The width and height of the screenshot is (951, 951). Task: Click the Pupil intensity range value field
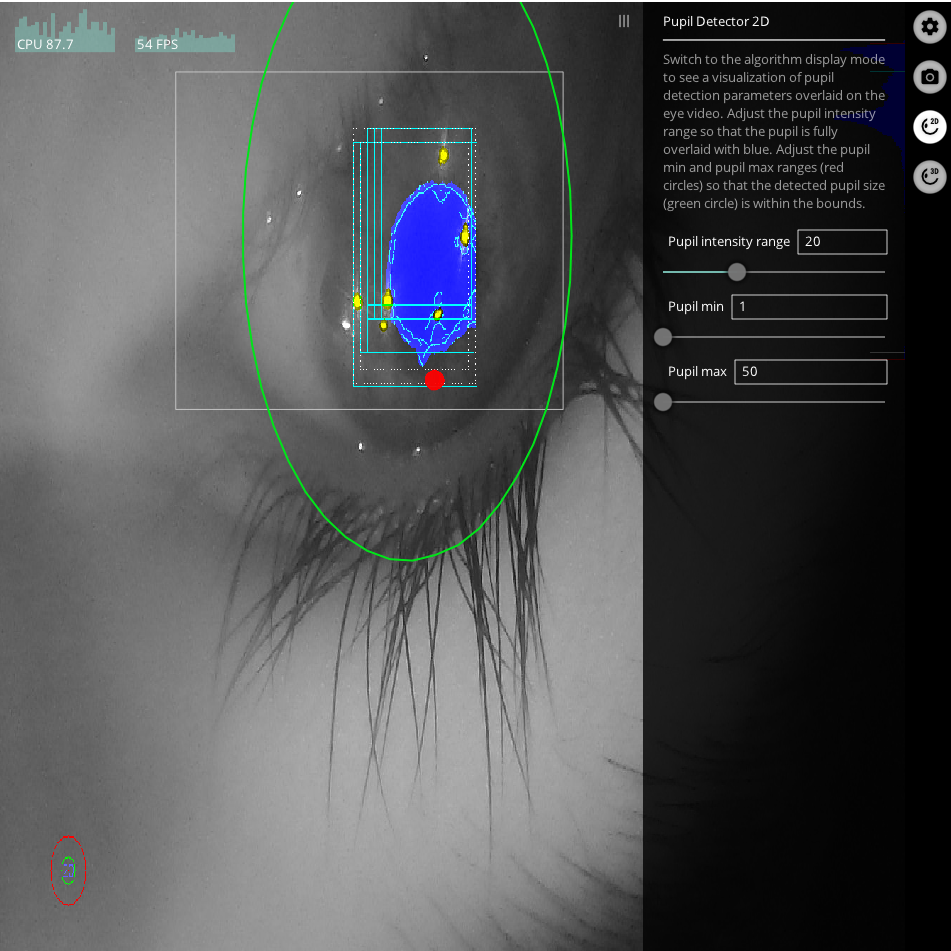tap(842, 242)
